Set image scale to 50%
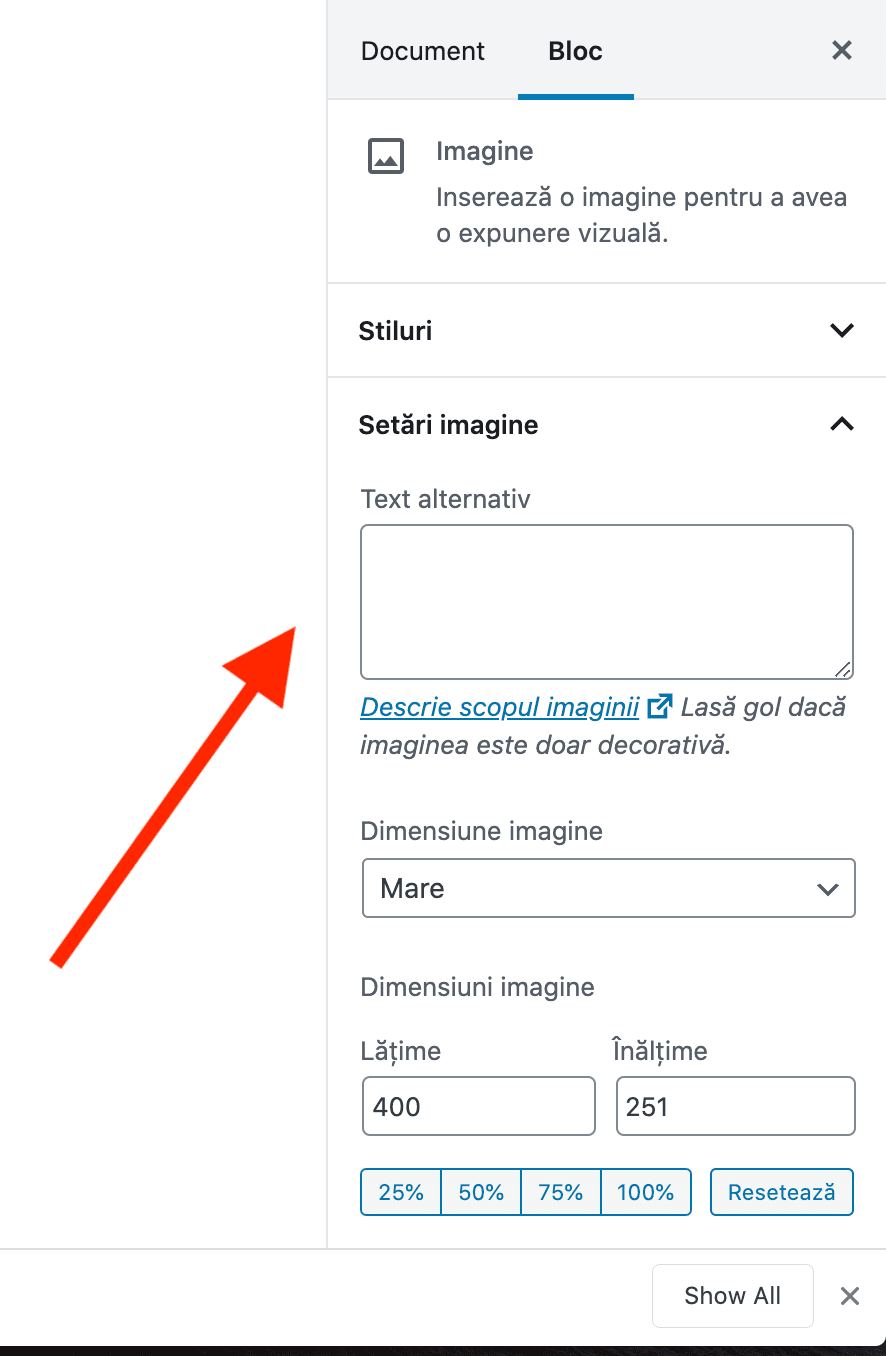 pos(480,1191)
